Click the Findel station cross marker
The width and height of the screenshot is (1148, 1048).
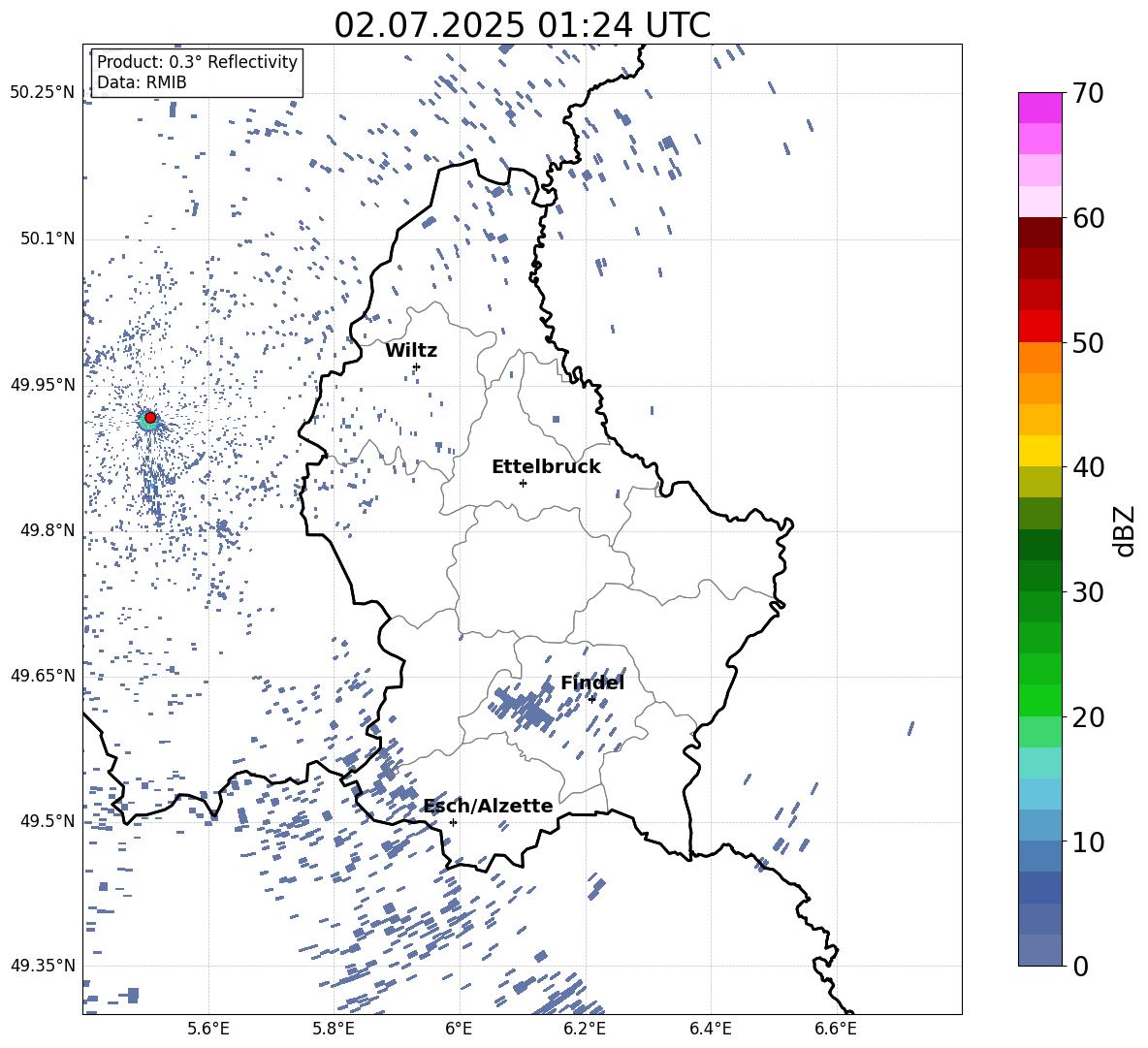591,699
